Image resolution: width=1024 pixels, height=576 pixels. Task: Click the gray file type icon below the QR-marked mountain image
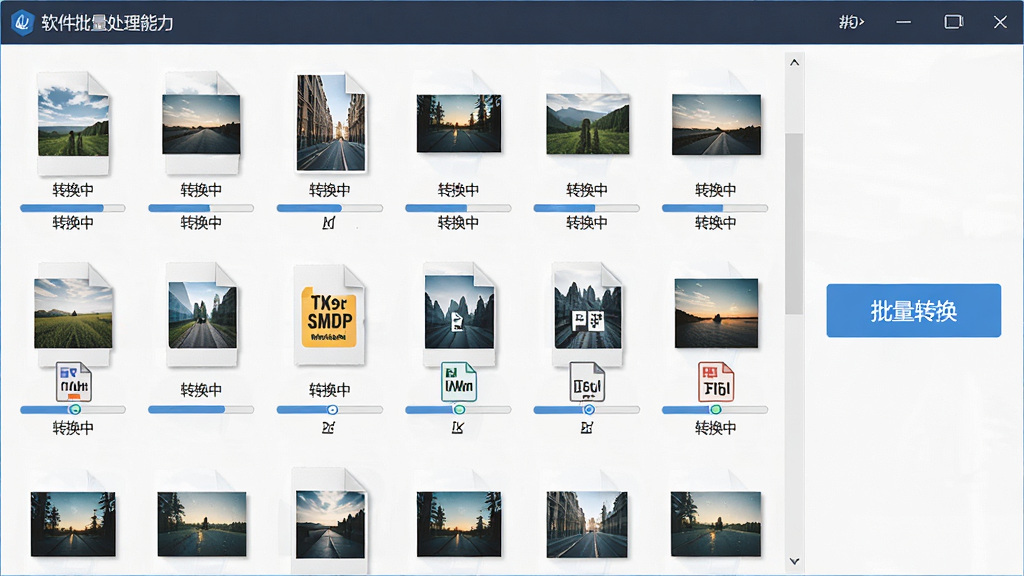(x=587, y=381)
